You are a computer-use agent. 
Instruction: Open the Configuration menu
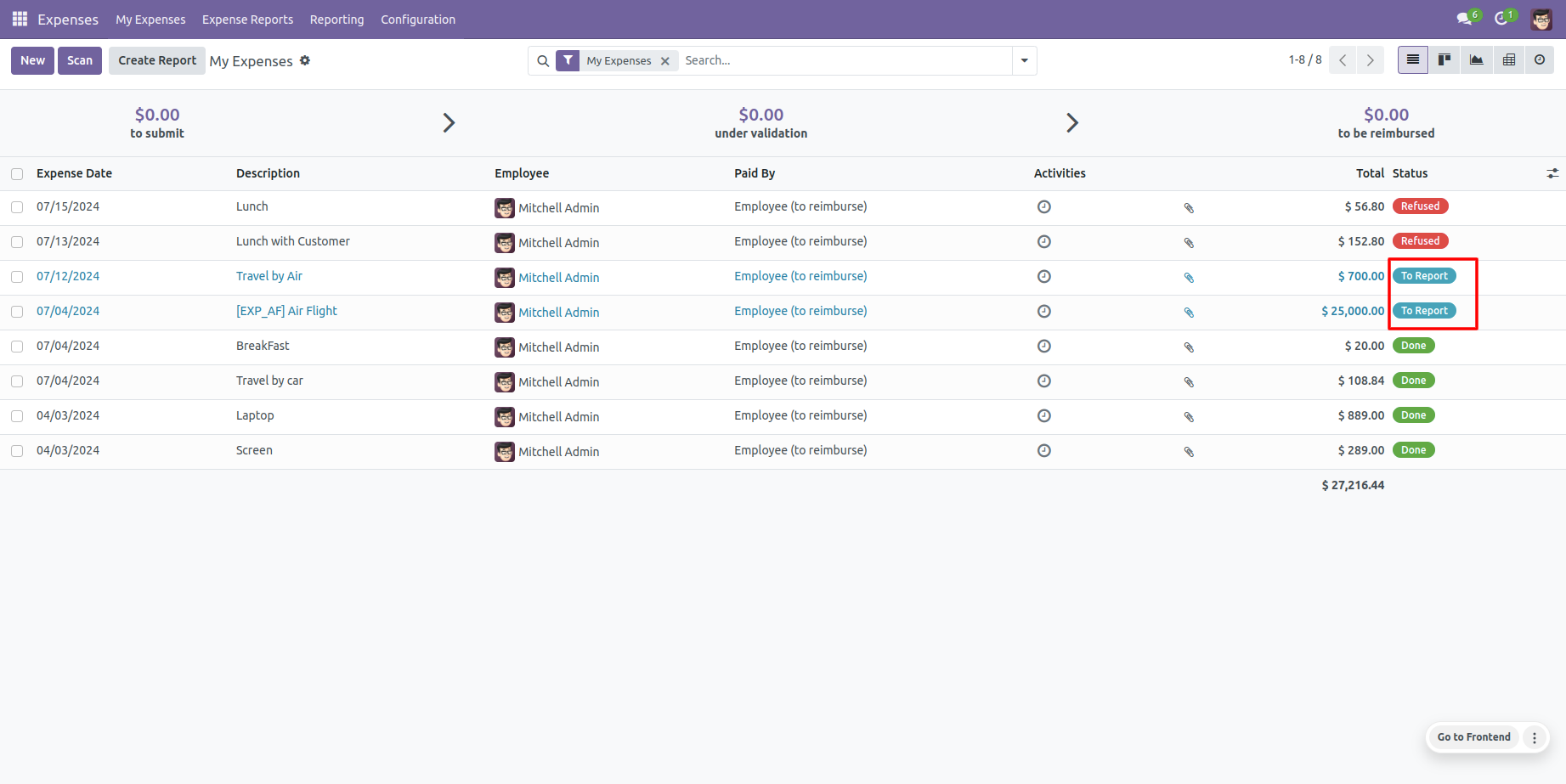click(x=418, y=20)
